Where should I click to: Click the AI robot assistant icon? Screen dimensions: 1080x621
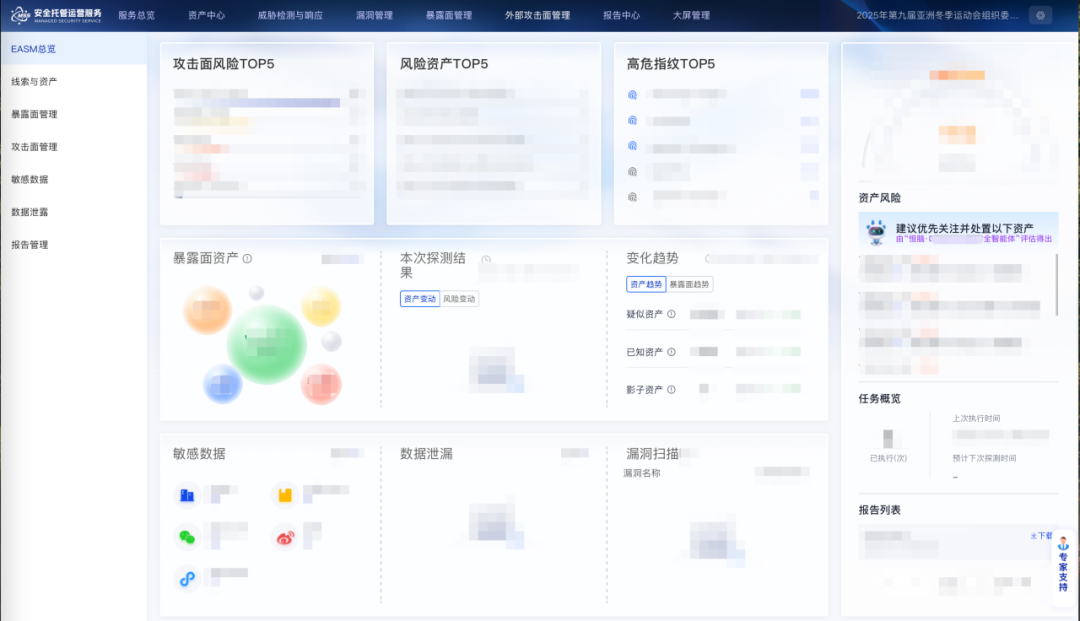pos(877,233)
